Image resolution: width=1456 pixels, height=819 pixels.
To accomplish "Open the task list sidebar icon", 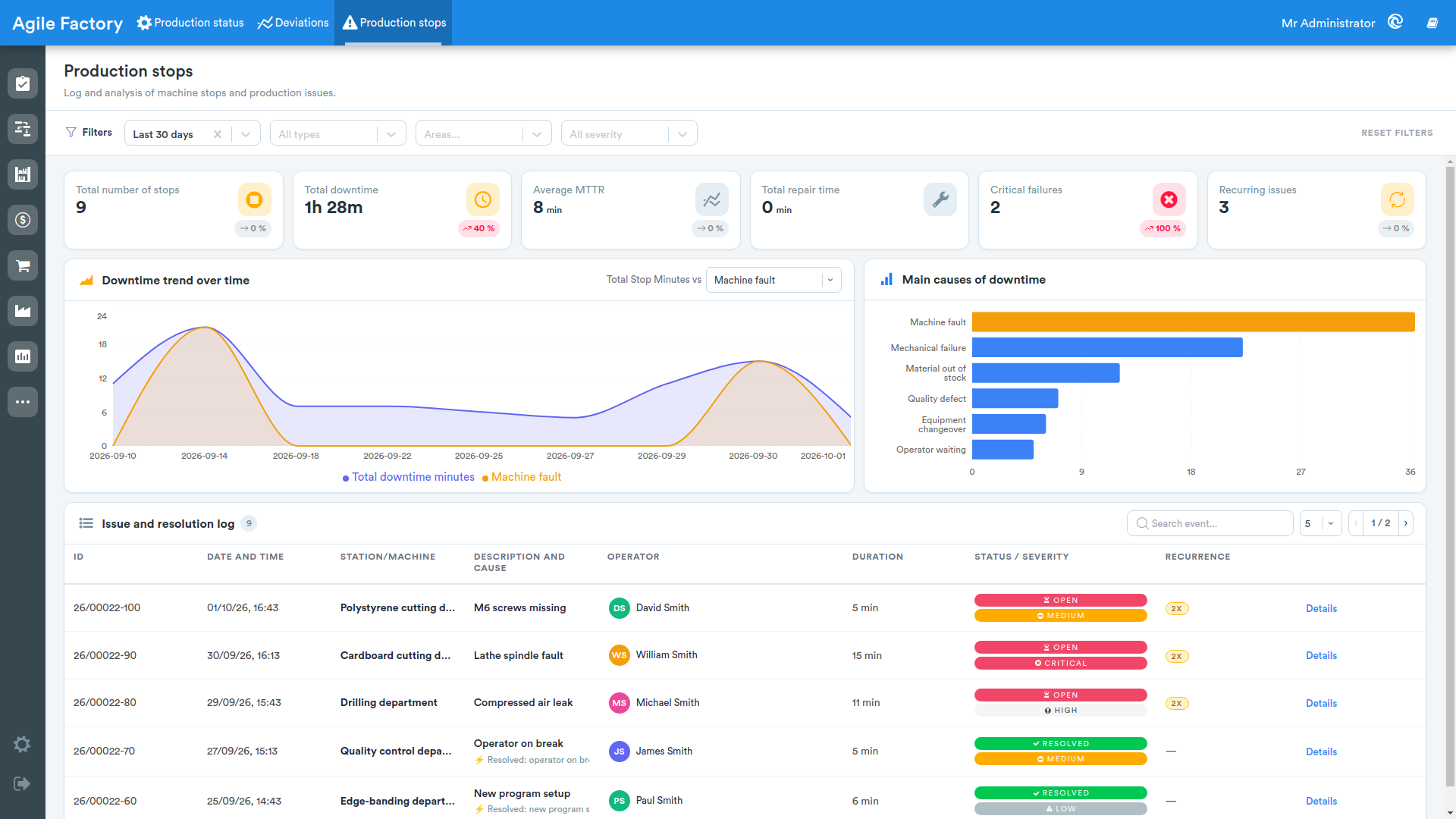I will tap(23, 129).
